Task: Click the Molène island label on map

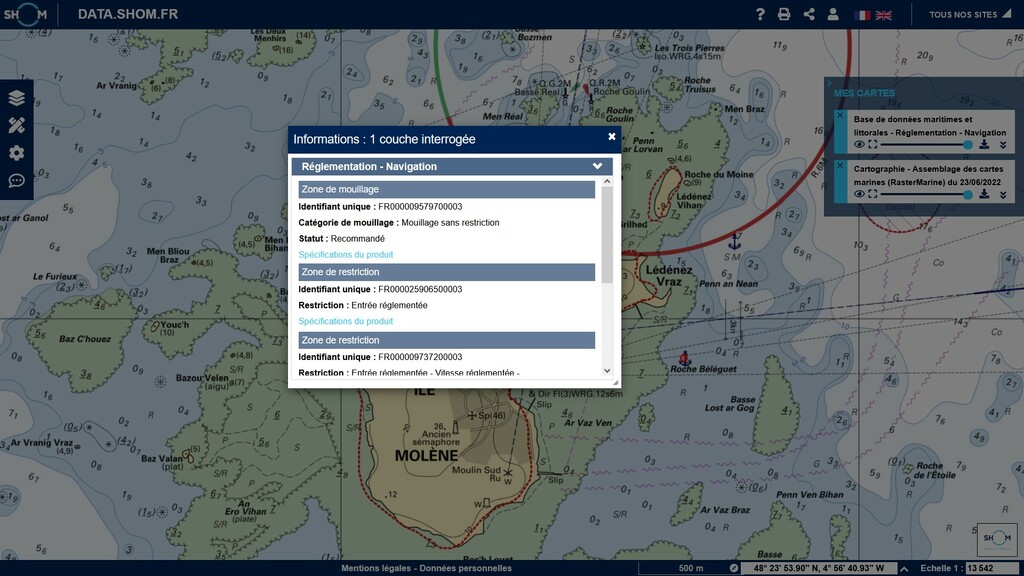Action: pyautogui.click(x=426, y=456)
